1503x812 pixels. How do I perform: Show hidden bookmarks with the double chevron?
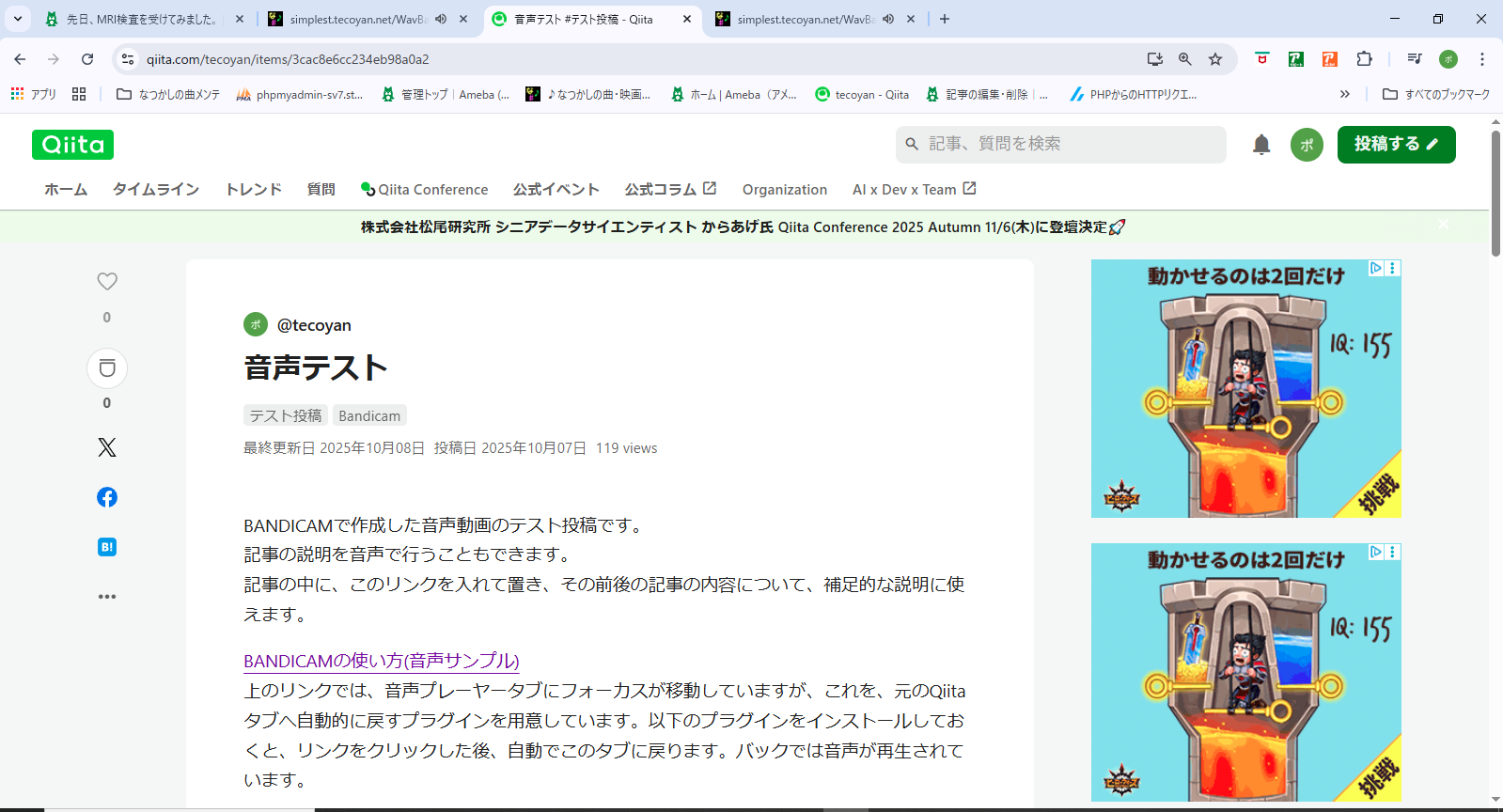(1345, 94)
